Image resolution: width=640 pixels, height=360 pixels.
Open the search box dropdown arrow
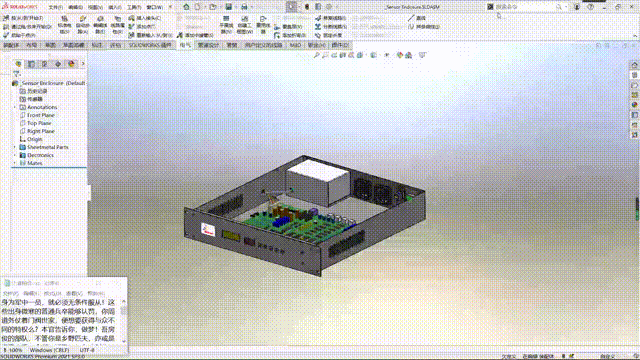[566, 7]
